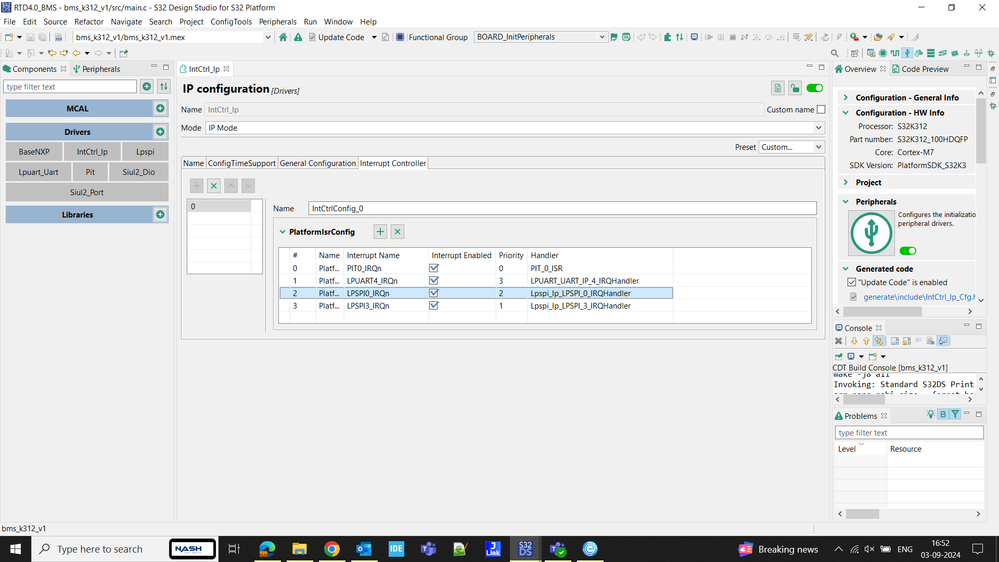Click the Overview panel vertical scrollbar

pyautogui.click(x=981, y=130)
